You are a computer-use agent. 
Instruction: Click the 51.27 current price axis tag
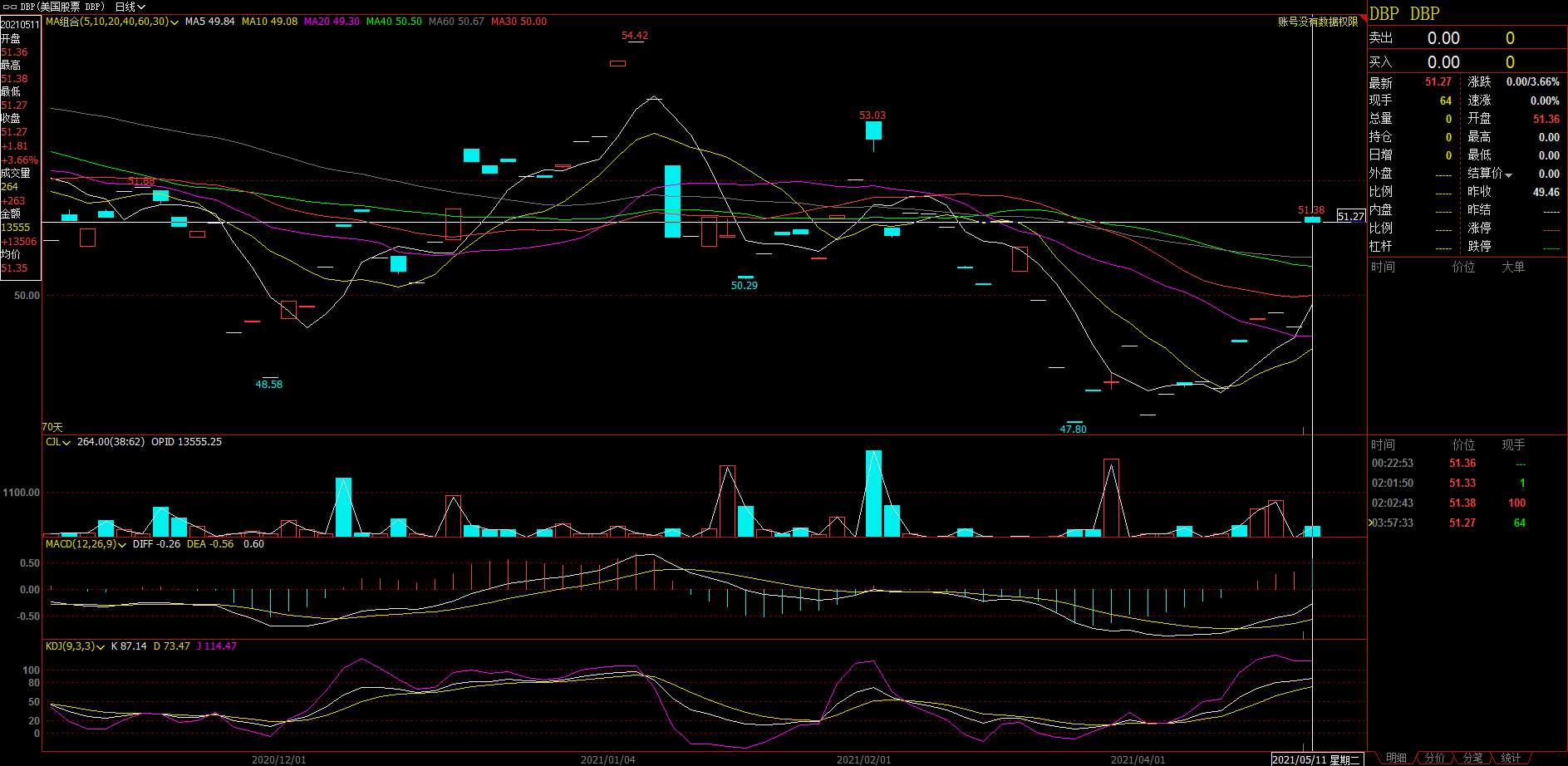[x=1350, y=216]
